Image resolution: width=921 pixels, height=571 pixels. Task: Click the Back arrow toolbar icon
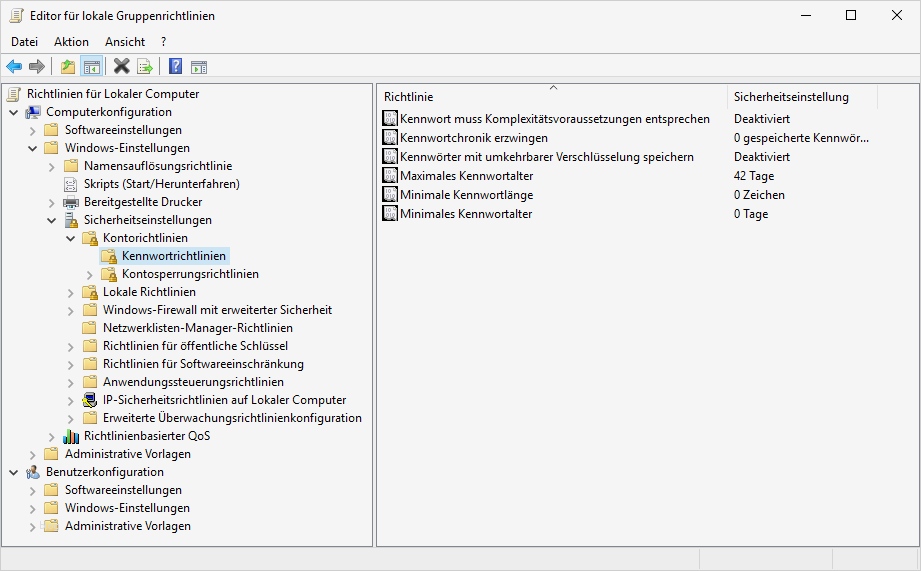[x=14, y=67]
